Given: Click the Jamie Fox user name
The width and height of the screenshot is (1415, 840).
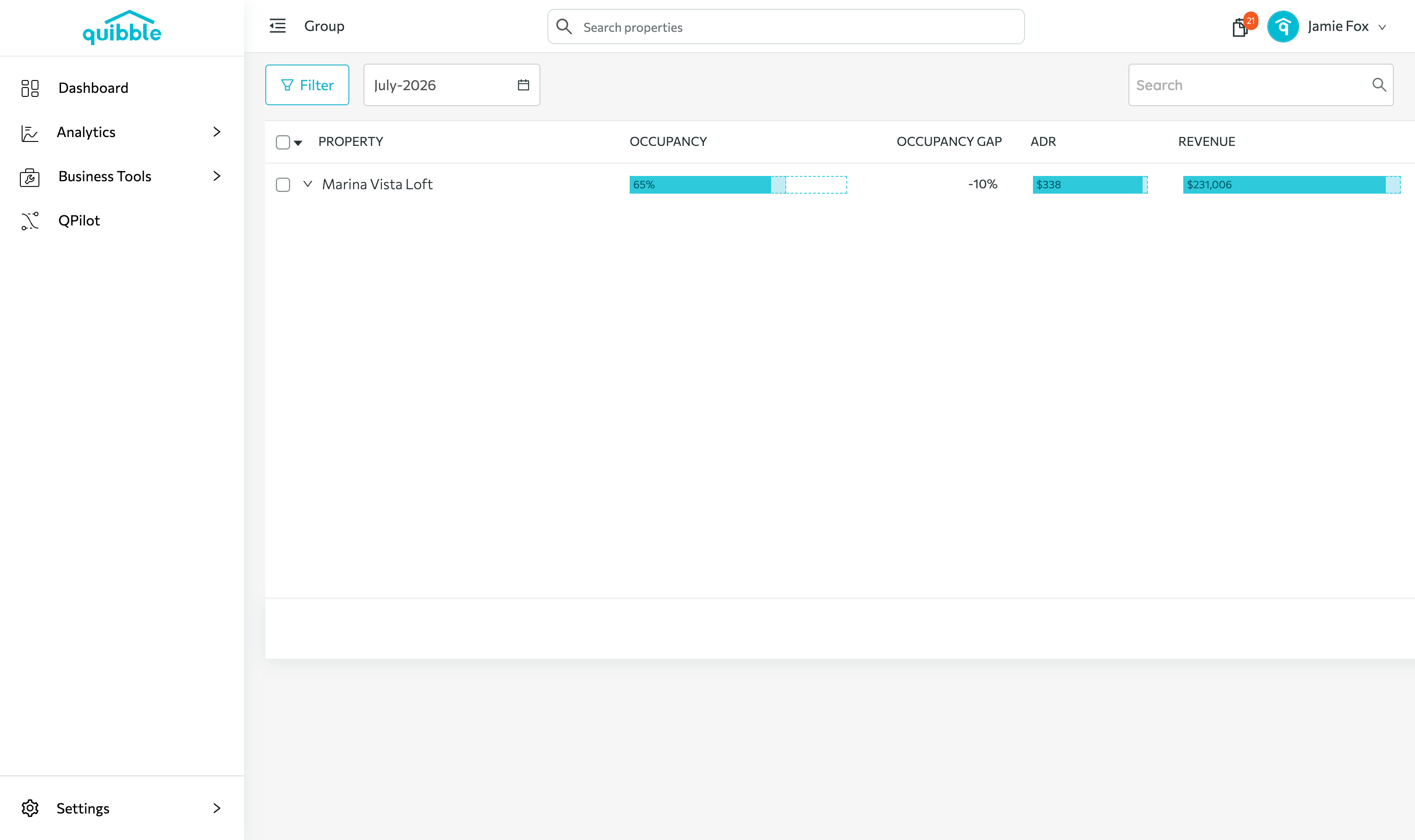Looking at the screenshot, I should [x=1338, y=26].
